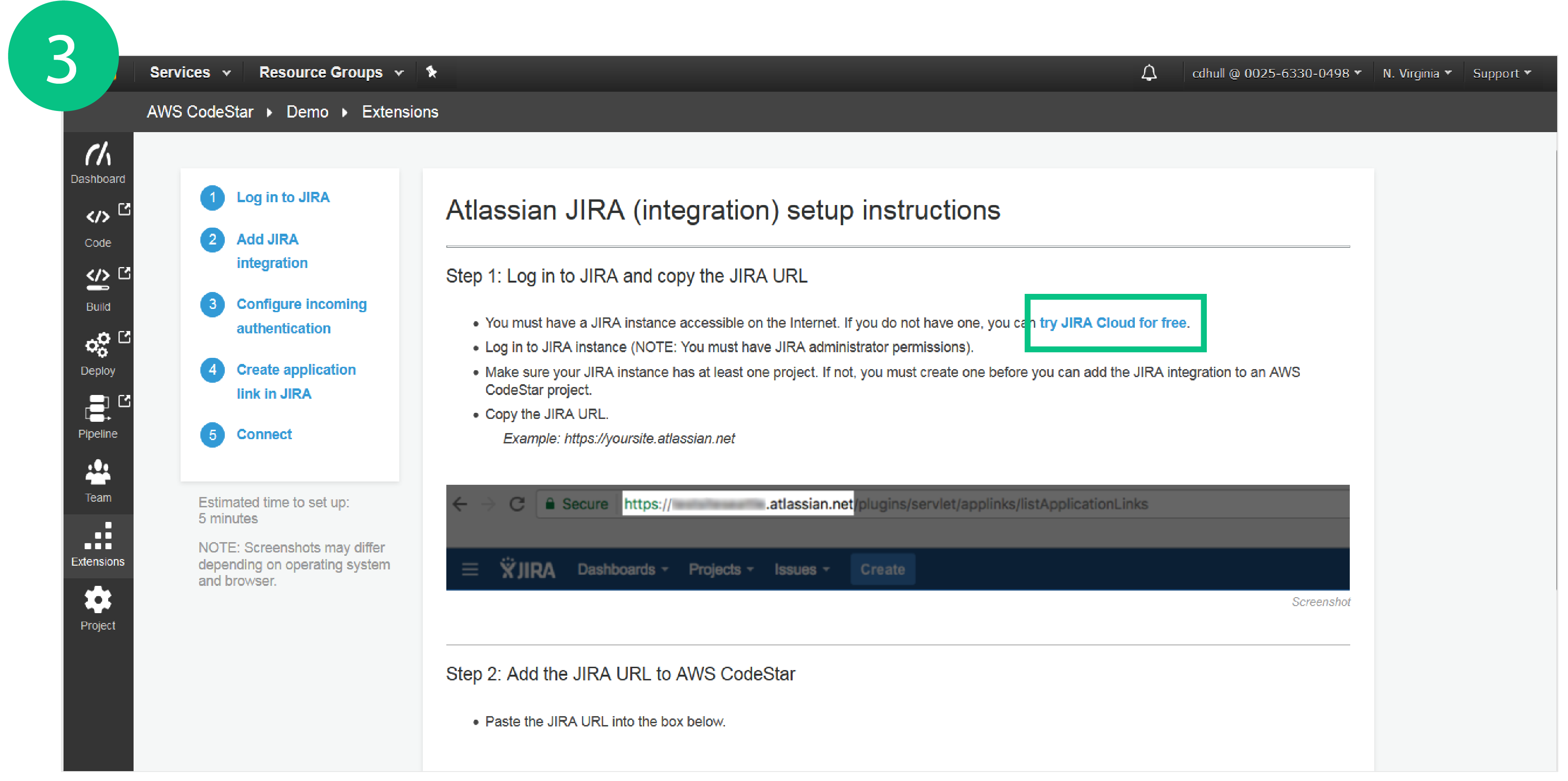Click the Step 2 heading text
The width and height of the screenshot is (1568, 781).
(x=620, y=674)
